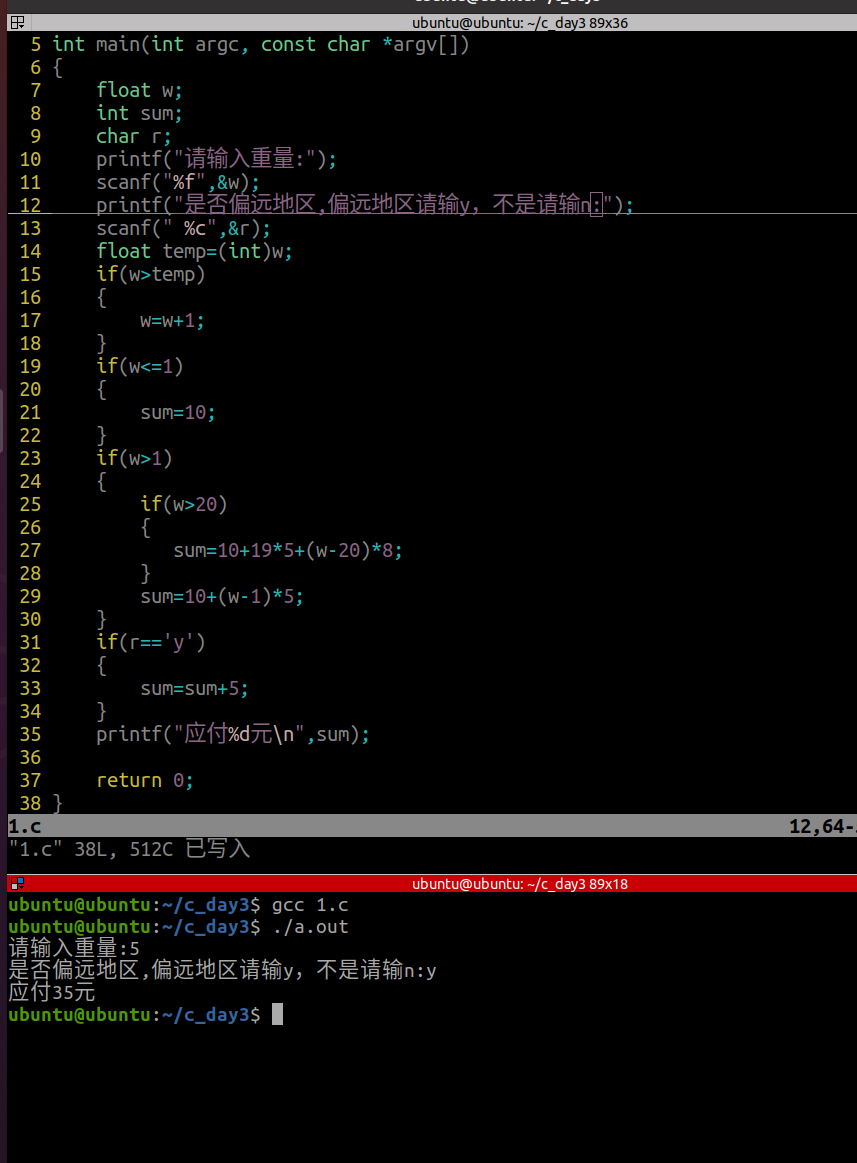Click the program output 应付35元
This screenshot has width=857, height=1163.
coord(52,992)
